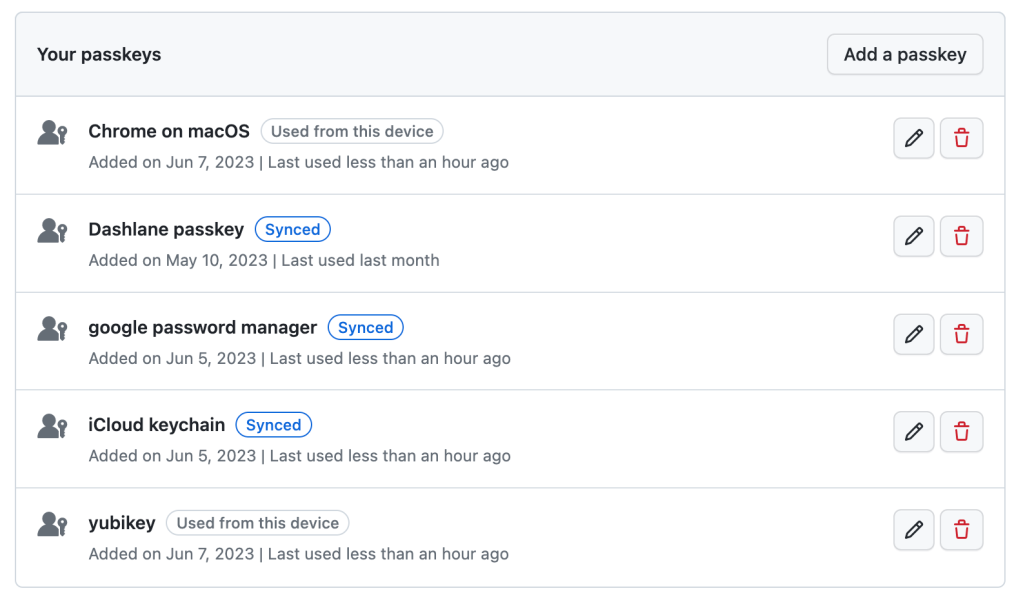Edit the yubikey passkey
Viewport: 1023px width, 604px height.
tap(913, 530)
